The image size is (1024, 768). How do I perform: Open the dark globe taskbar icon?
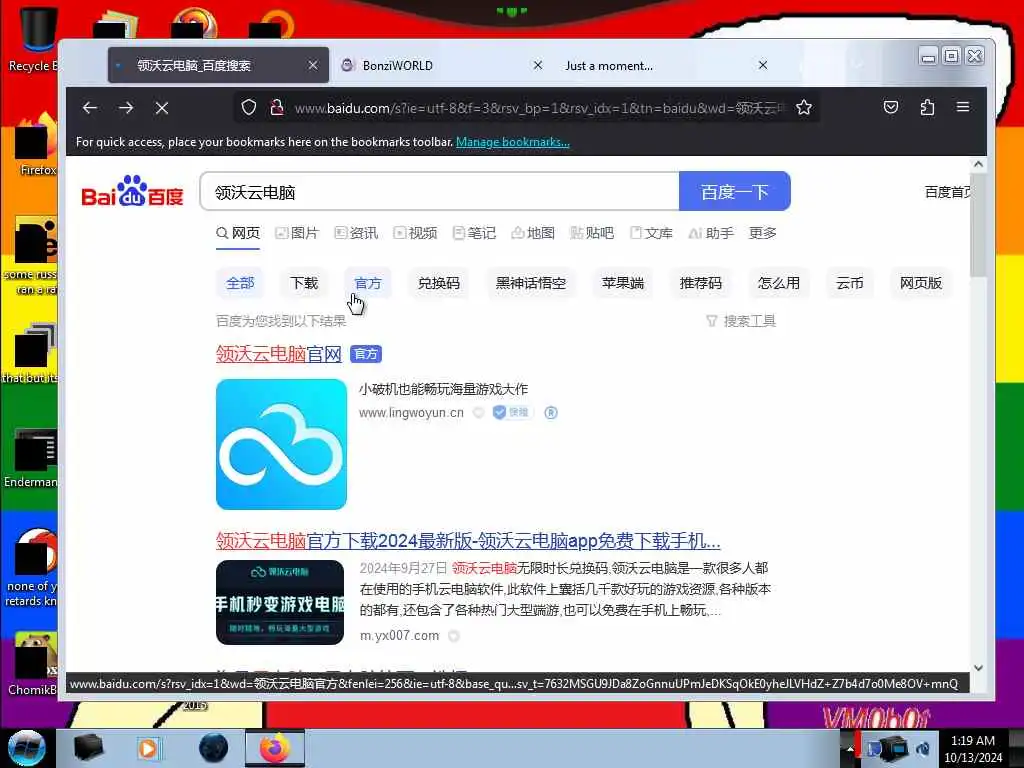coord(214,748)
